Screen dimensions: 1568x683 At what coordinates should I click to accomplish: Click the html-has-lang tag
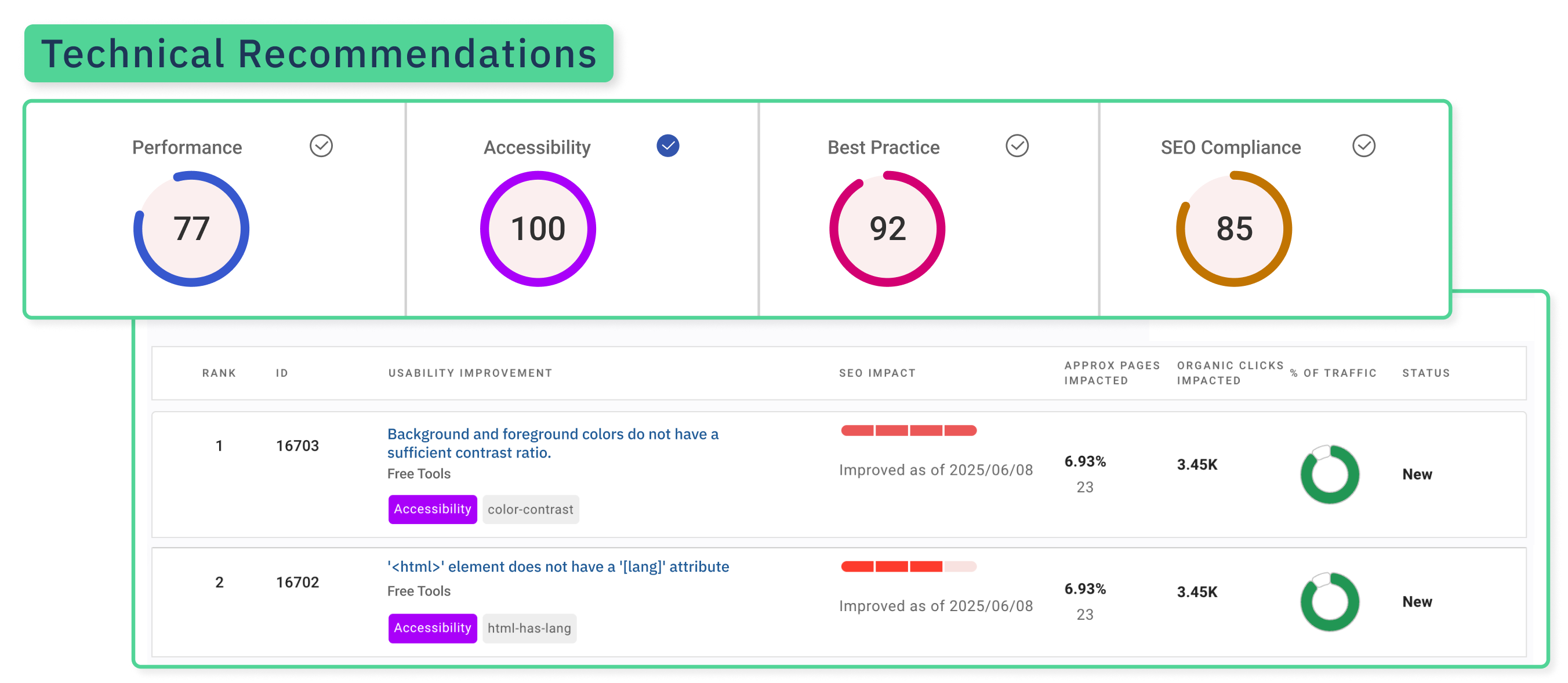(x=529, y=628)
